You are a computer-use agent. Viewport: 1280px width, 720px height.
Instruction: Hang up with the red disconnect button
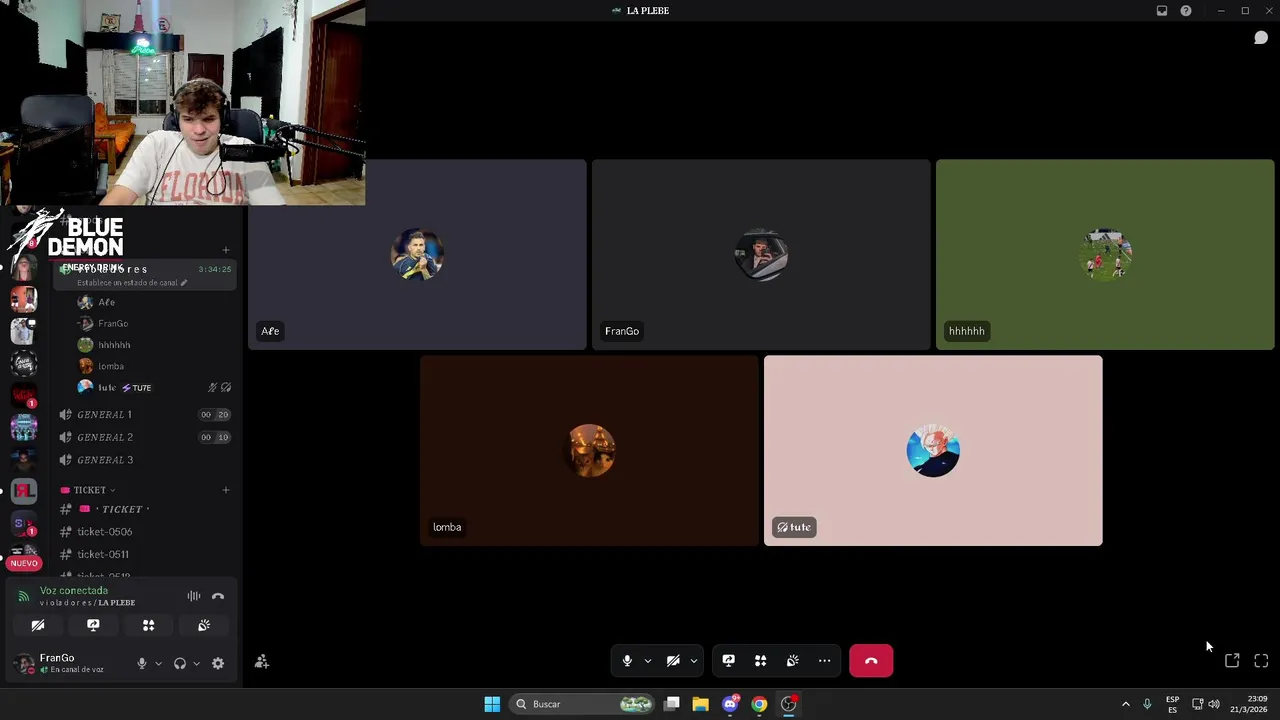coord(871,661)
